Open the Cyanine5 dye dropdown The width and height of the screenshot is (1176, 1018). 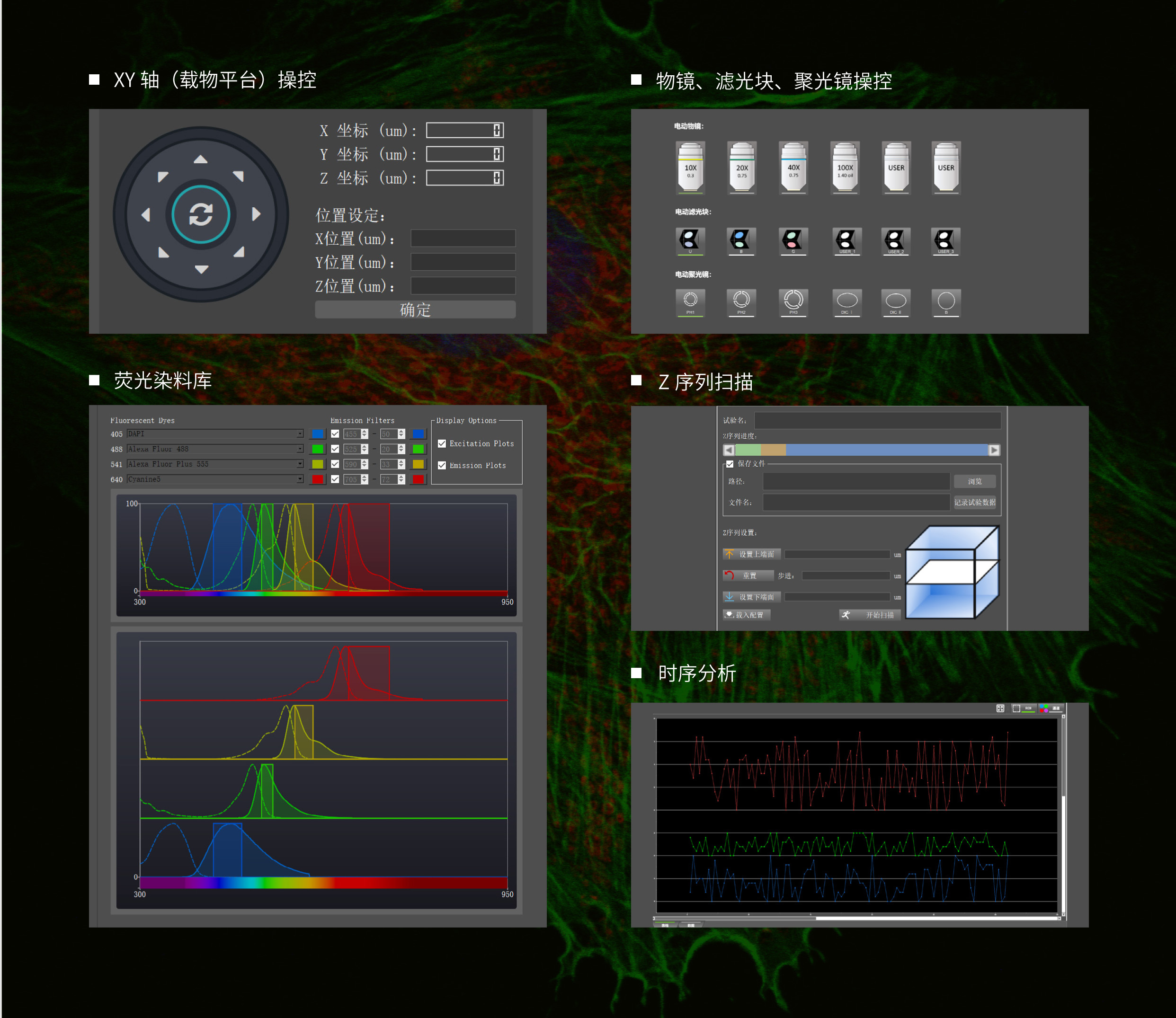pos(300,479)
